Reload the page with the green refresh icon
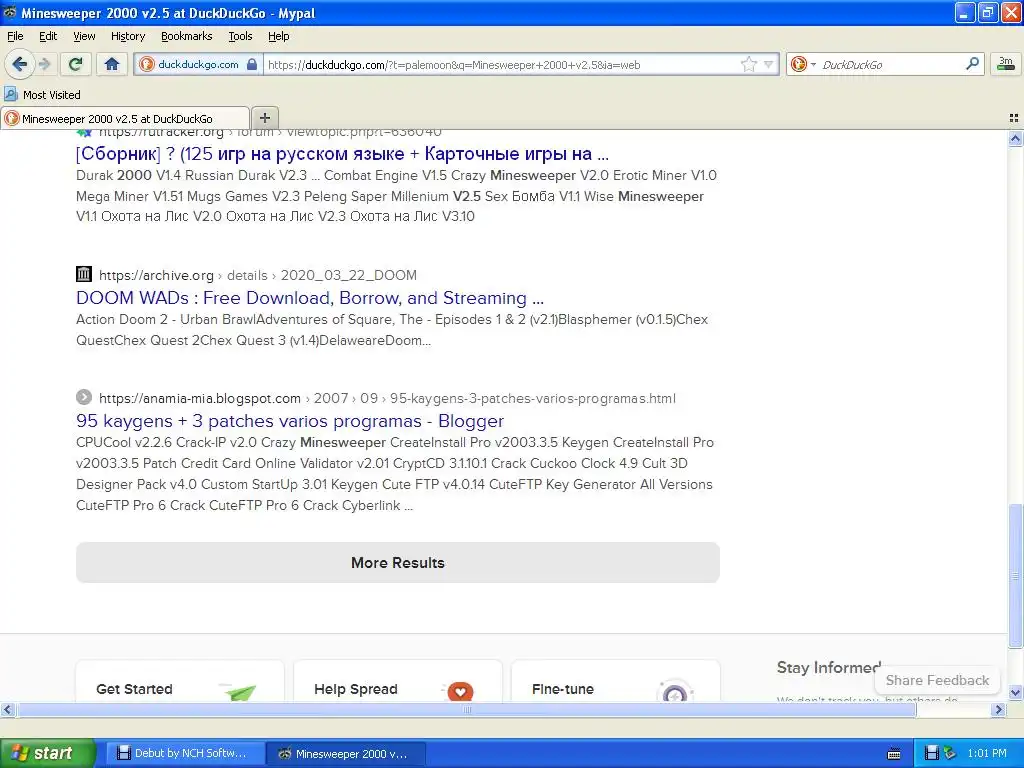The image size is (1024, 768). tap(76, 64)
